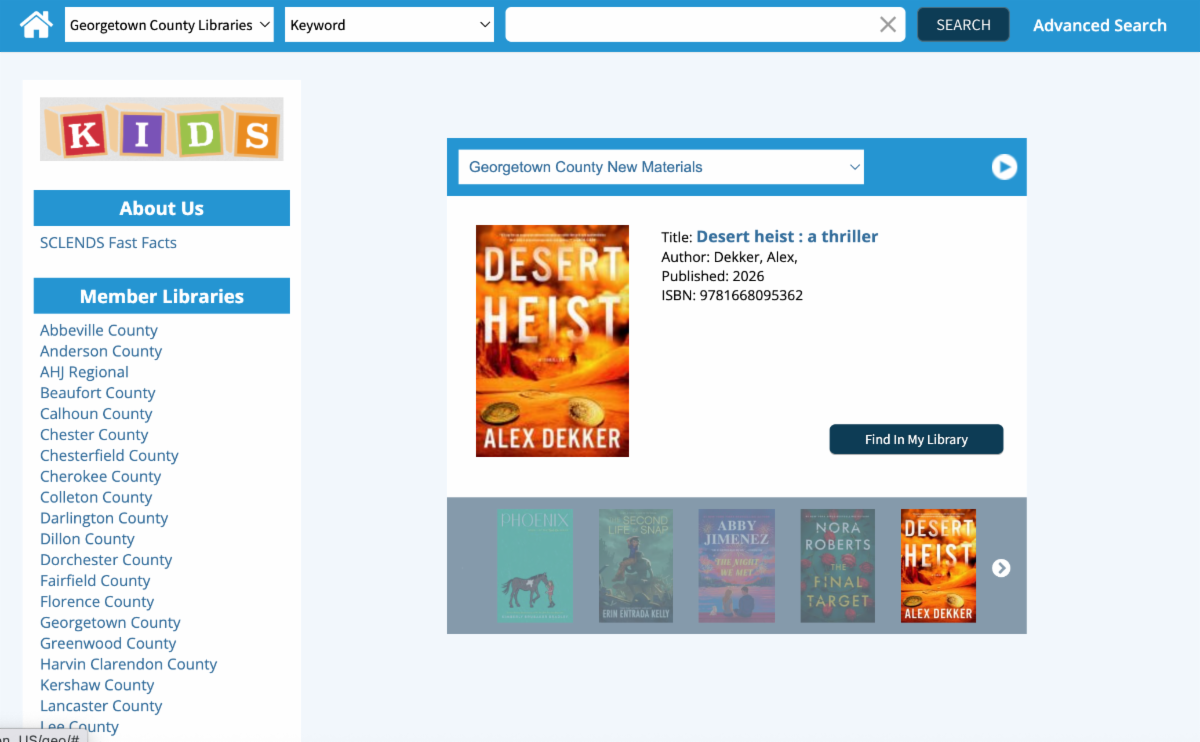Open Abbeville County library link

tap(99, 330)
